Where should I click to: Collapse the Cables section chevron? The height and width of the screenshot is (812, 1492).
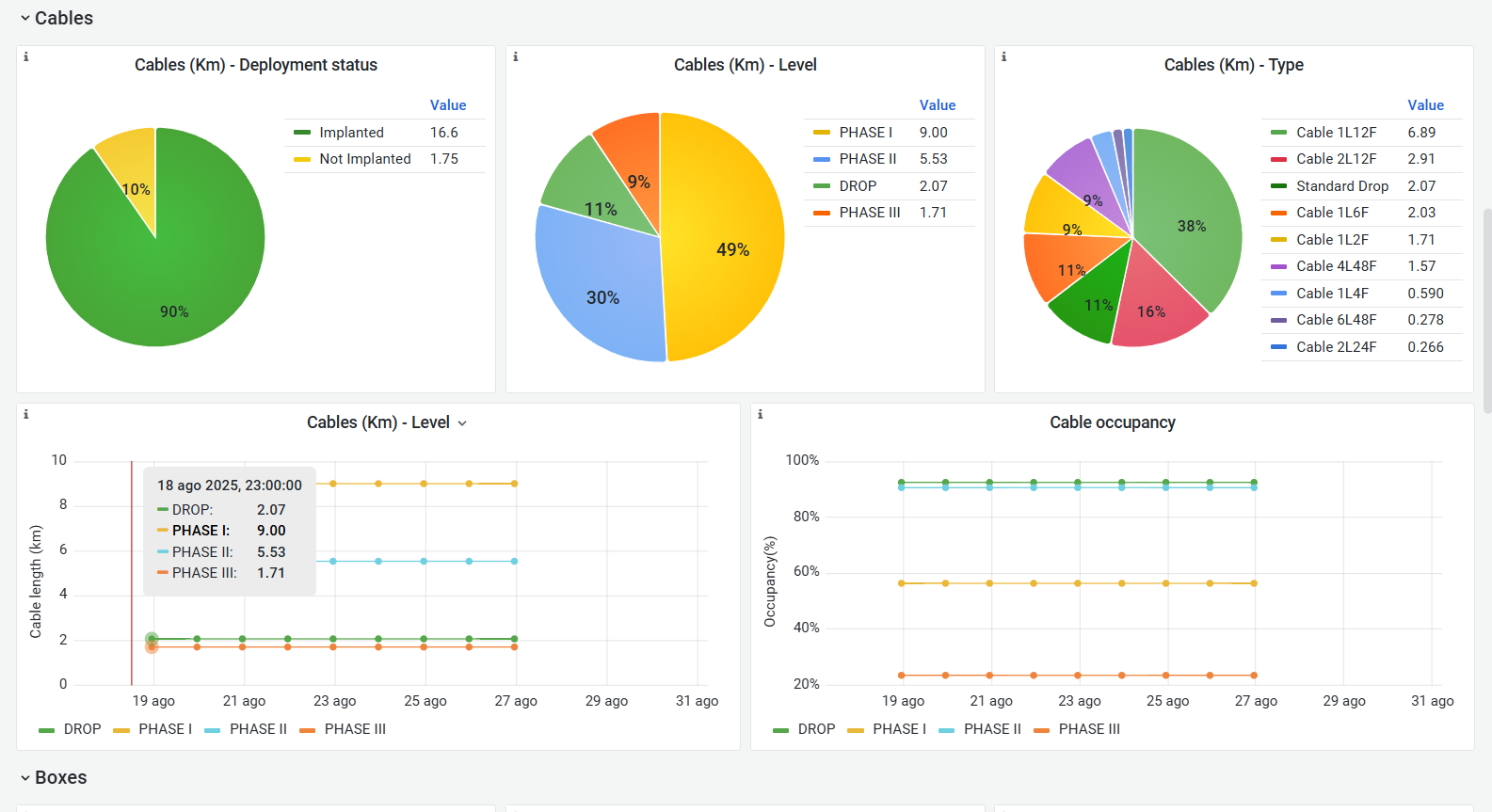click(25, 19)
